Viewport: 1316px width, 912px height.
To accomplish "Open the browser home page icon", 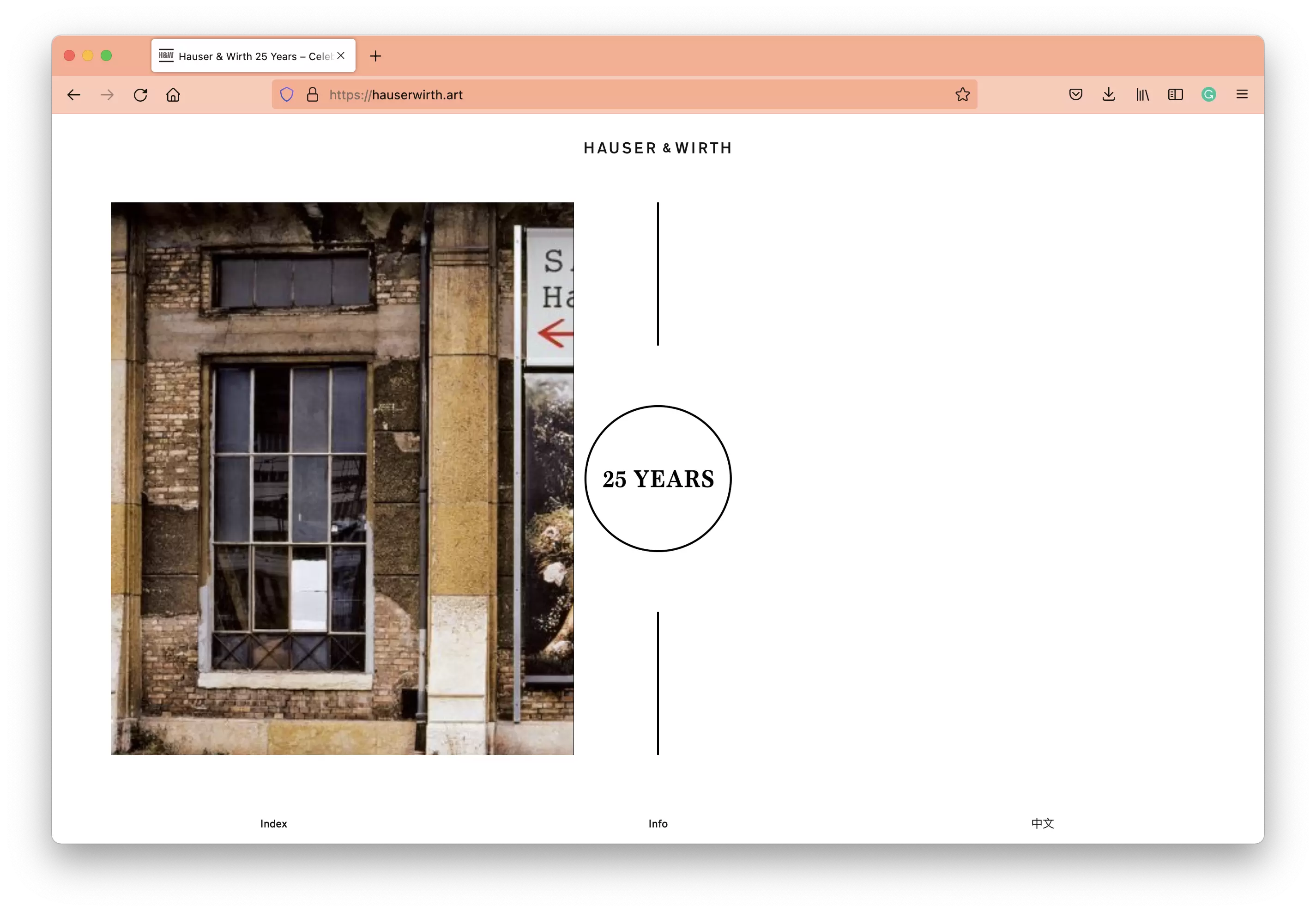I will click(173, 95).
